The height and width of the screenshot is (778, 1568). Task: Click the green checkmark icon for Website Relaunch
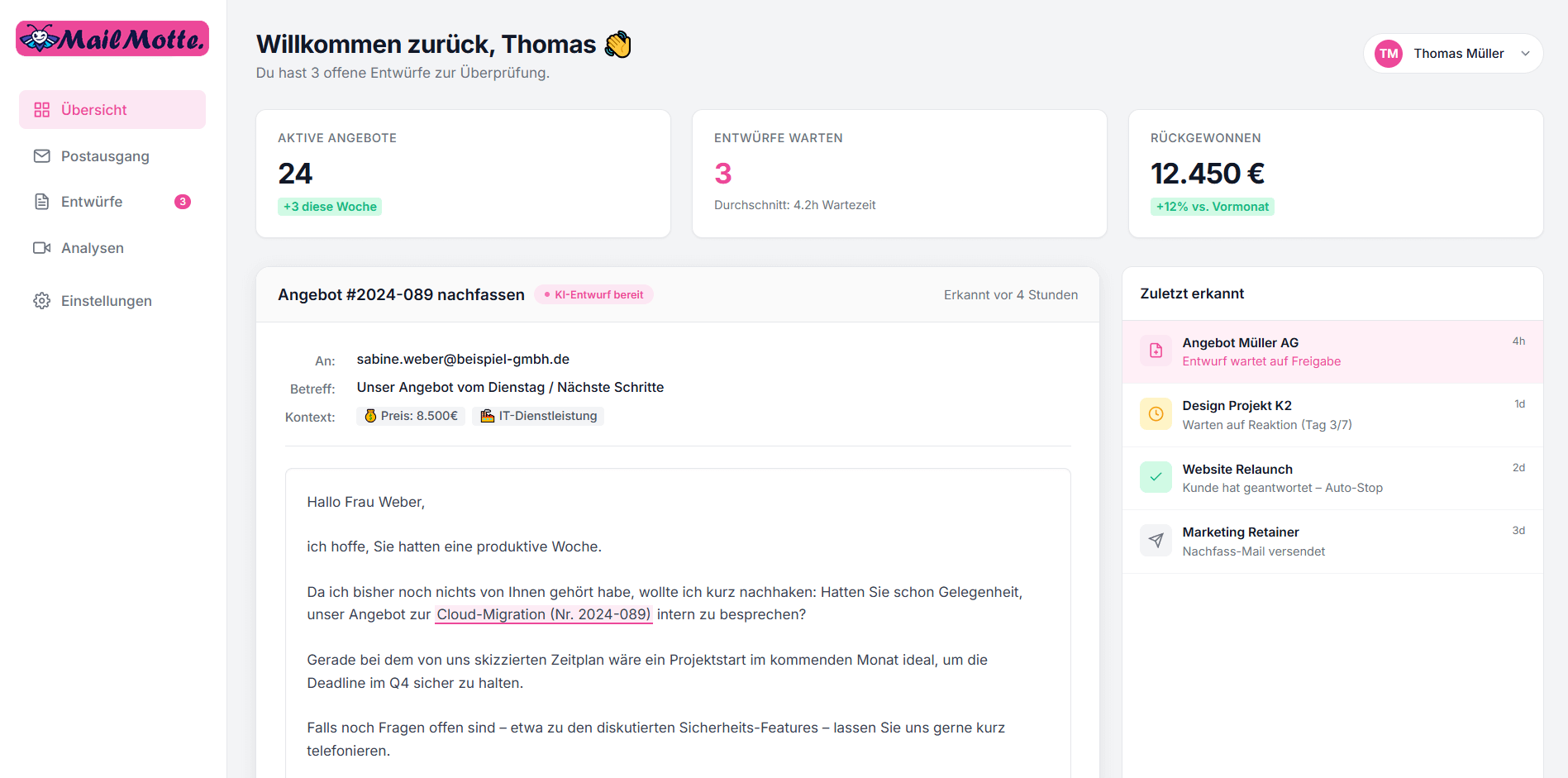tap(1156, 477)
